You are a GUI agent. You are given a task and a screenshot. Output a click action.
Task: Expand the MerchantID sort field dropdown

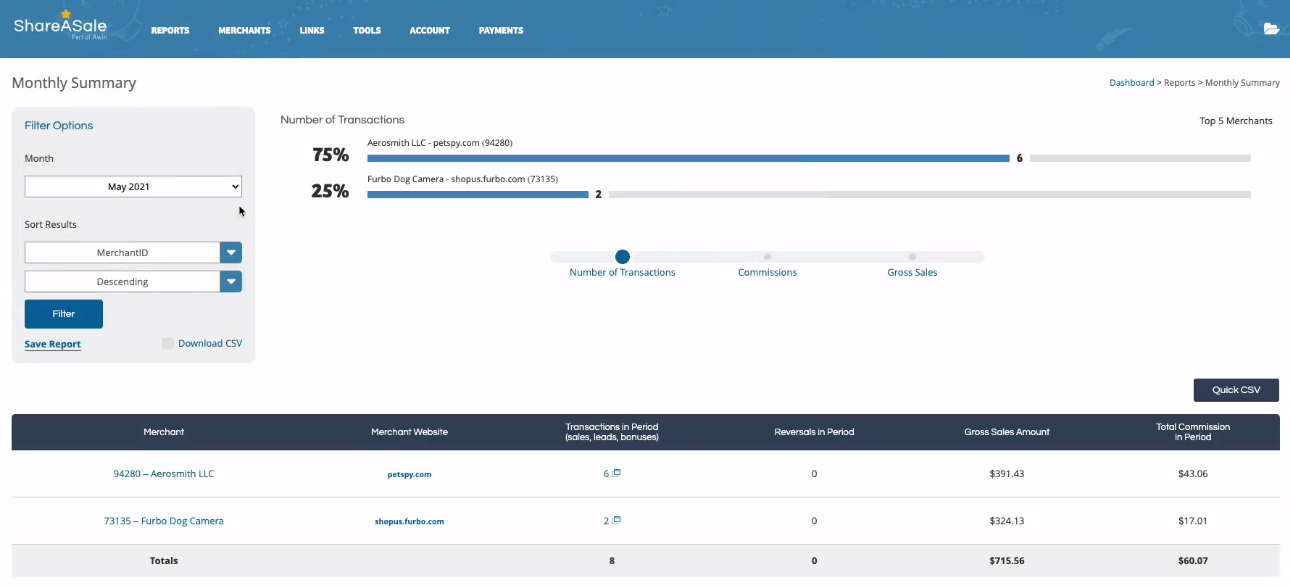tap(231, 253)
